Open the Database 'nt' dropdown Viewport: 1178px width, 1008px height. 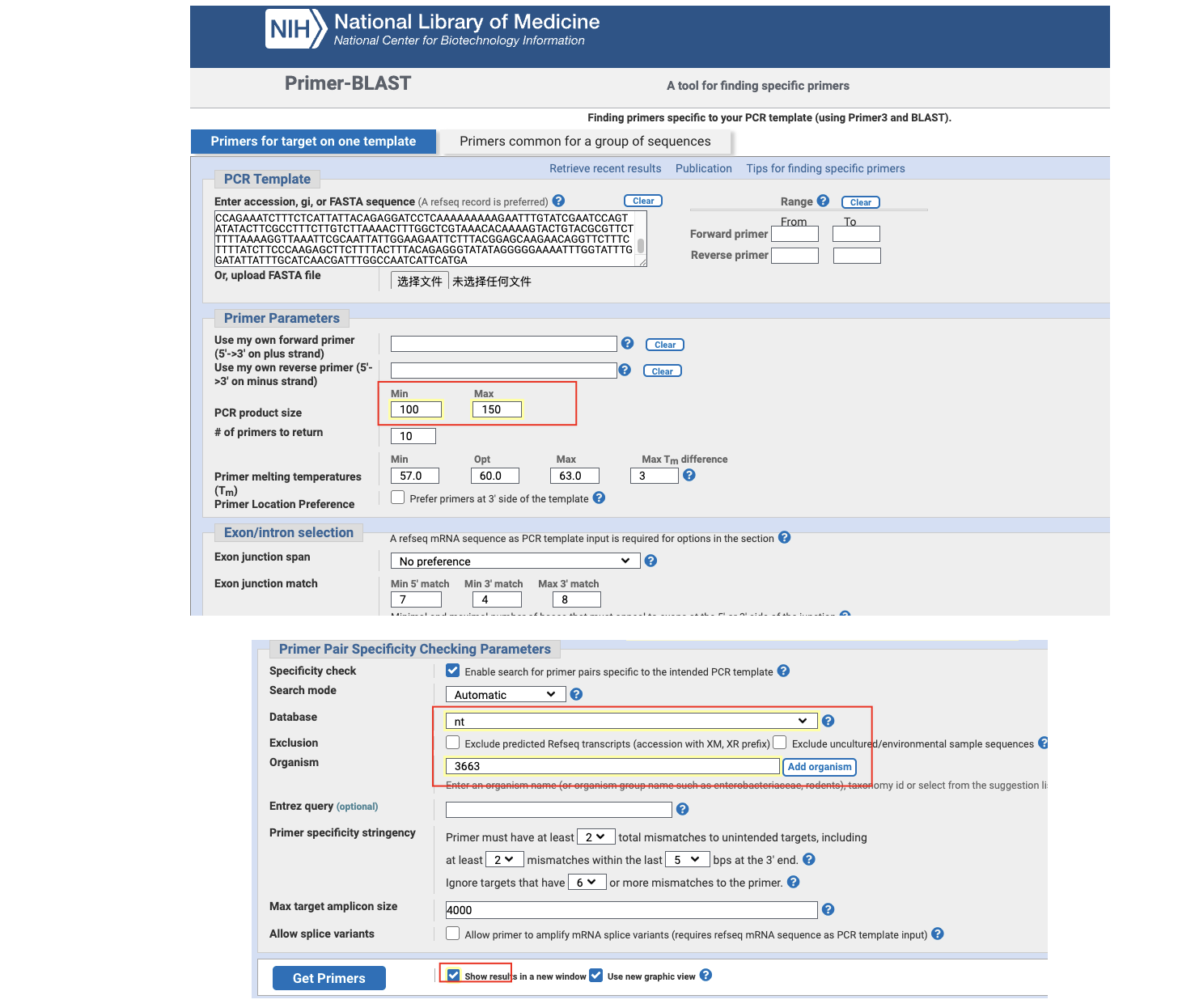pos(630,721)
